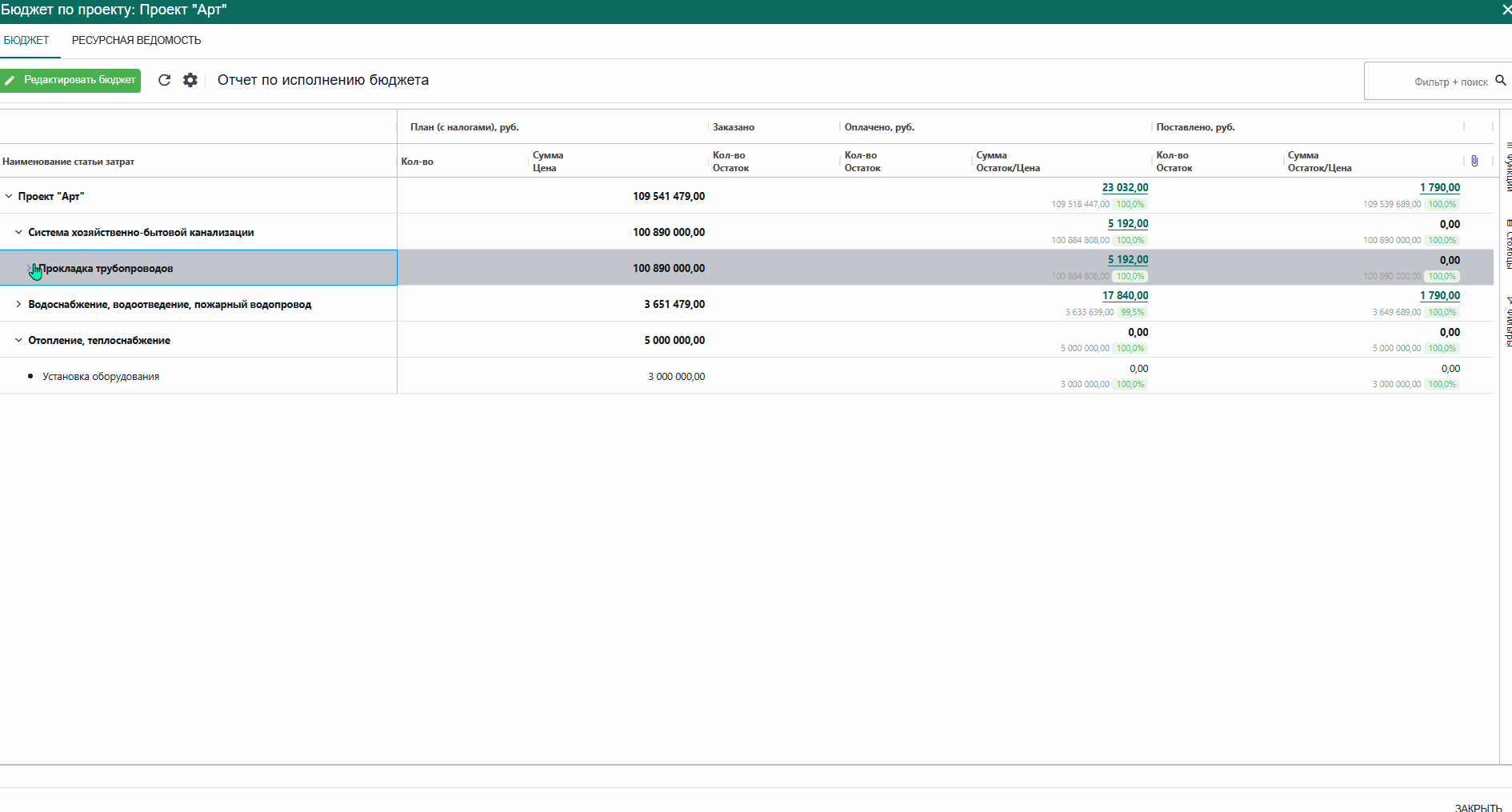1512x812 pixels.
Task: Collapse the Проект "Арт" row
Action: [9, 196]
